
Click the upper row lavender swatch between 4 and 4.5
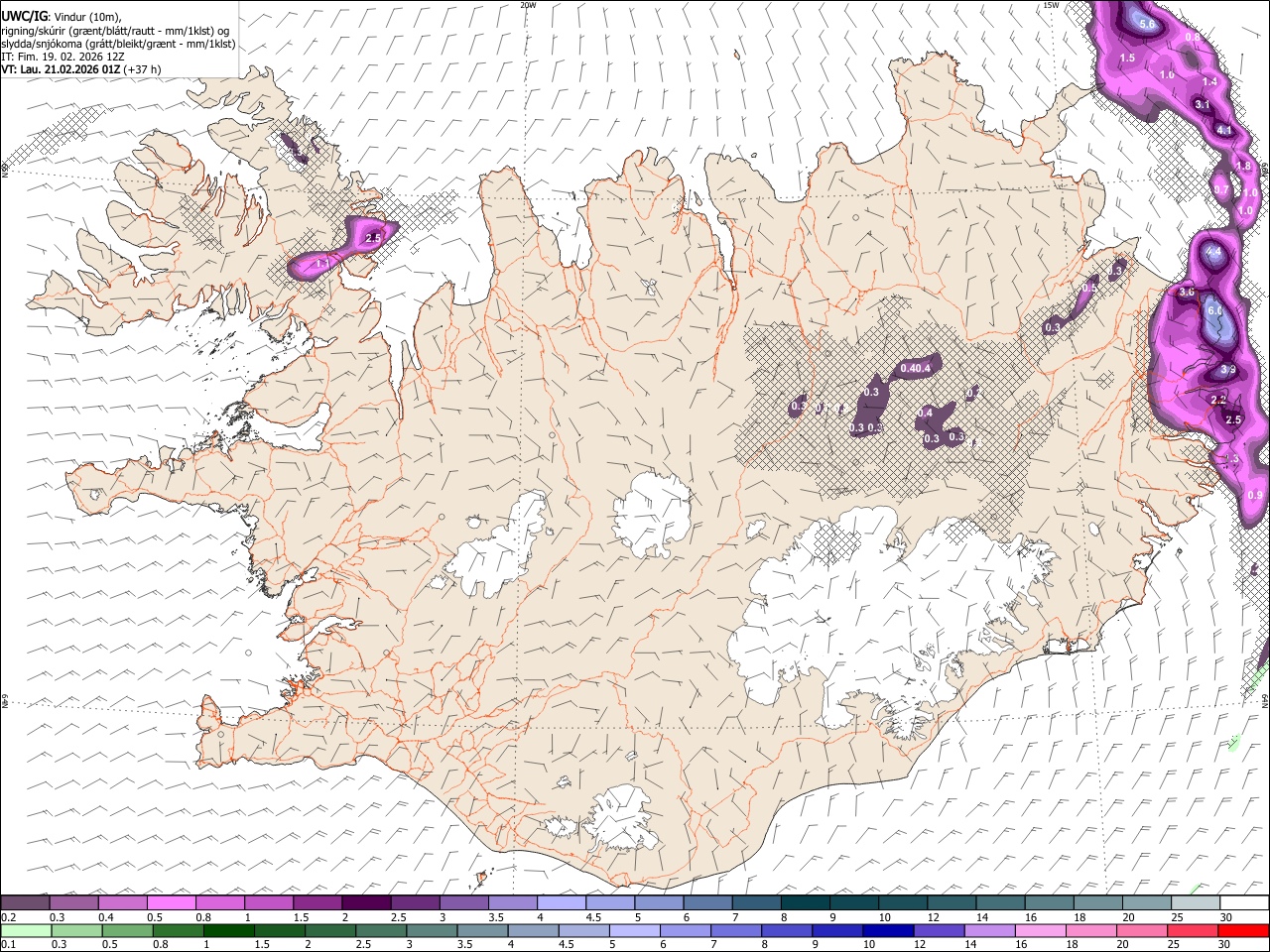pos(562,902)
